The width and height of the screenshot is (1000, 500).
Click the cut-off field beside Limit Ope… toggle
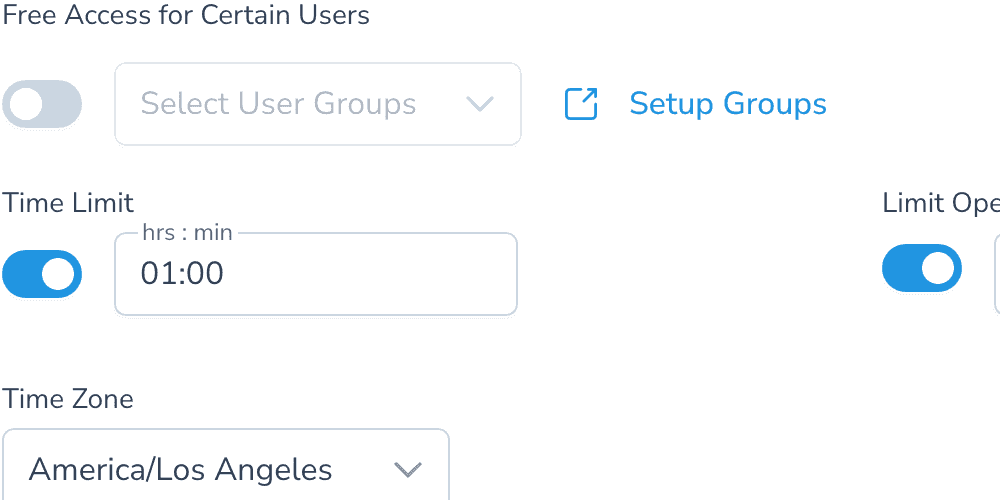tap(997, 274)
